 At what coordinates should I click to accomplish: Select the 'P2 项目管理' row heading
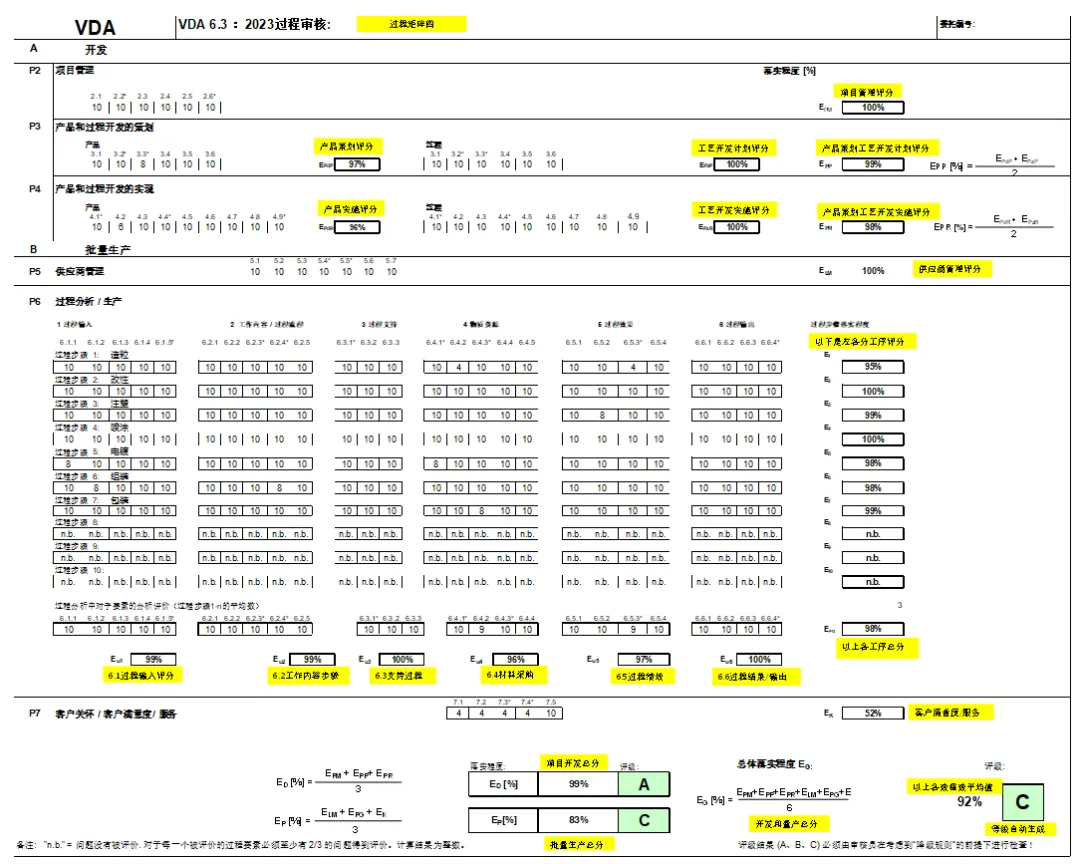tap(62, 70)
